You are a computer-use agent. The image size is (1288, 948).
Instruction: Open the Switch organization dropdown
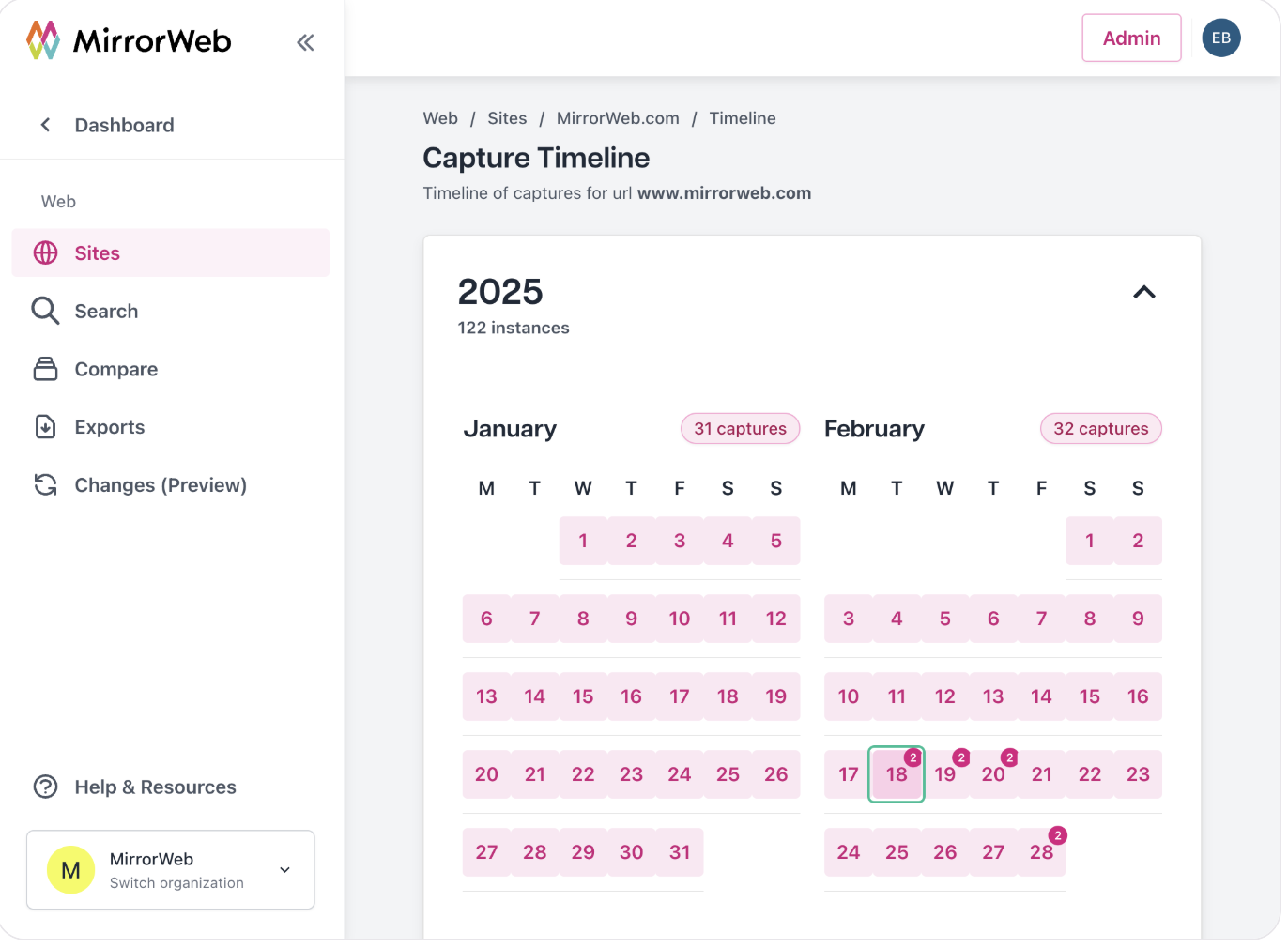tap(171, 870)
